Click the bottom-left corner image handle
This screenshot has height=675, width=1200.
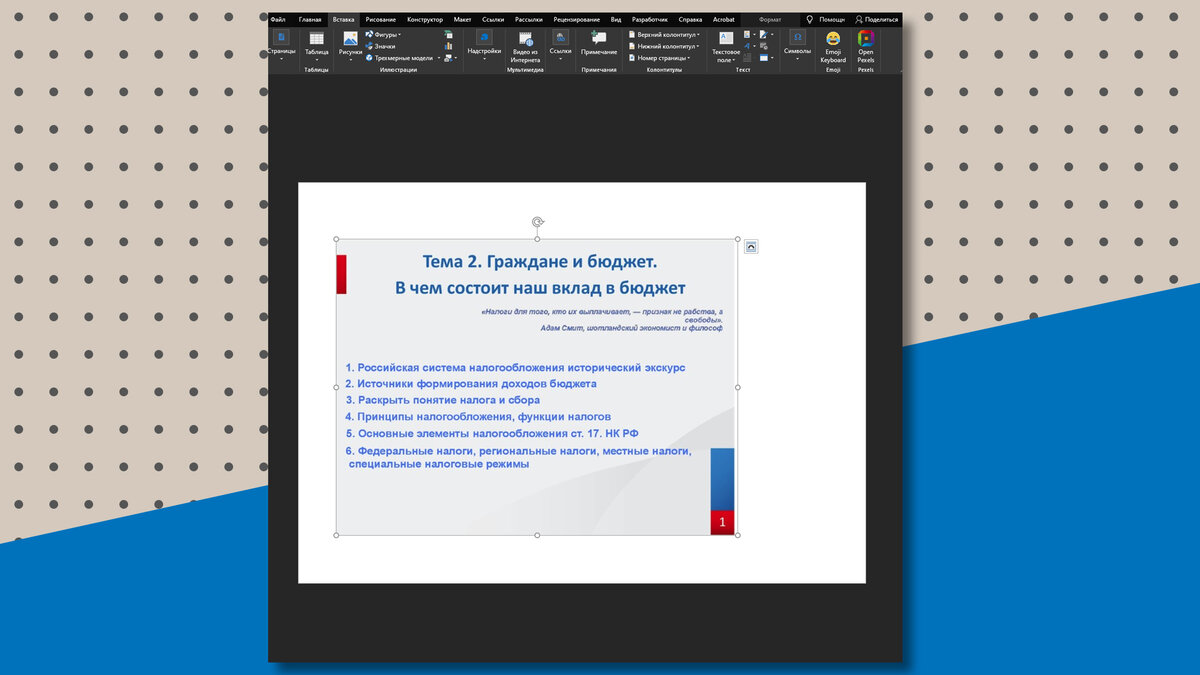coord(336,535)
